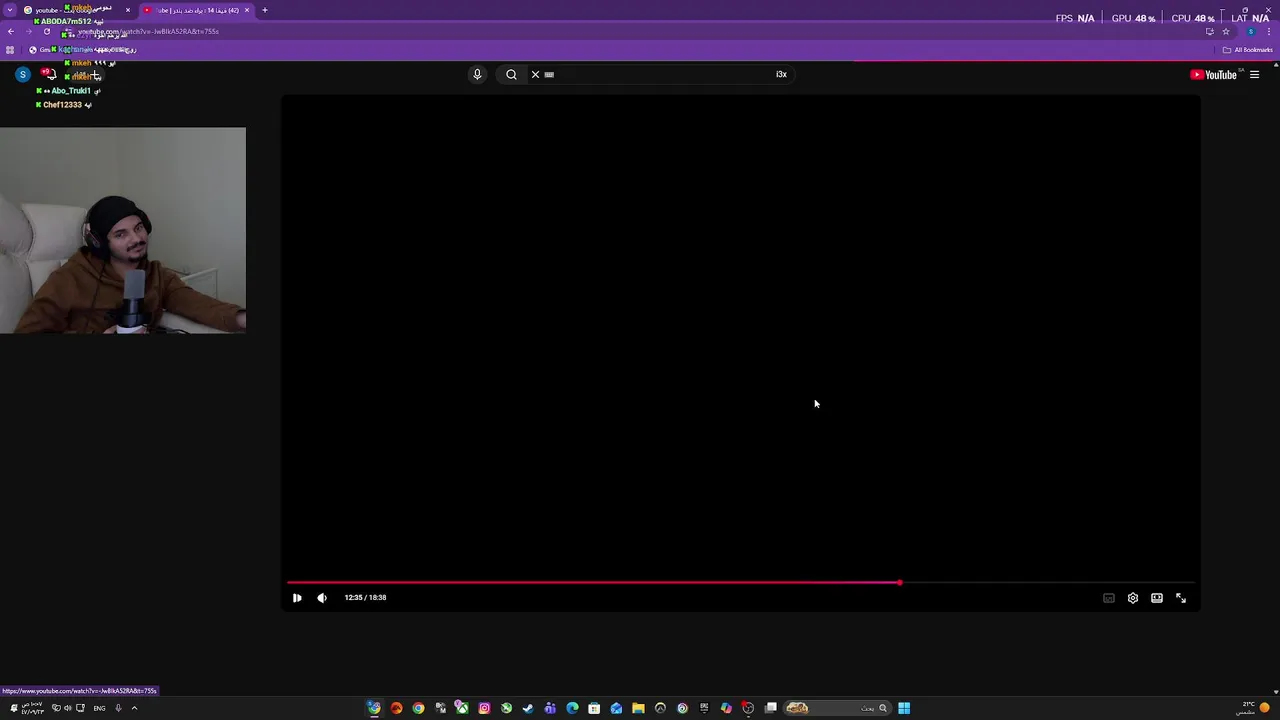Clear the search box with the X
Image resolution: width=1280 pixels, height=720 pixels.
tap(535, 75)
